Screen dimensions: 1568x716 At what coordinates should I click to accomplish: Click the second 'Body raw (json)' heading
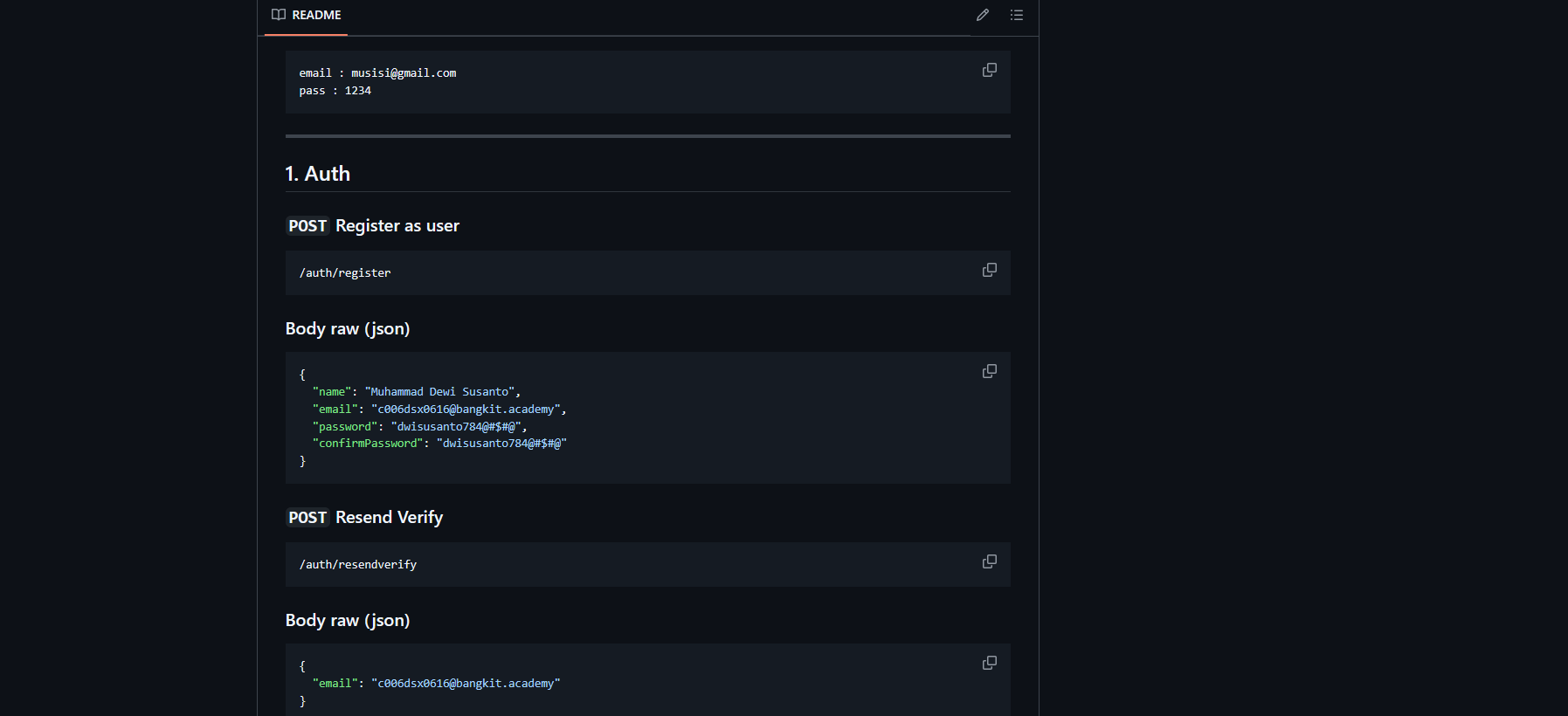coord(348,621)
